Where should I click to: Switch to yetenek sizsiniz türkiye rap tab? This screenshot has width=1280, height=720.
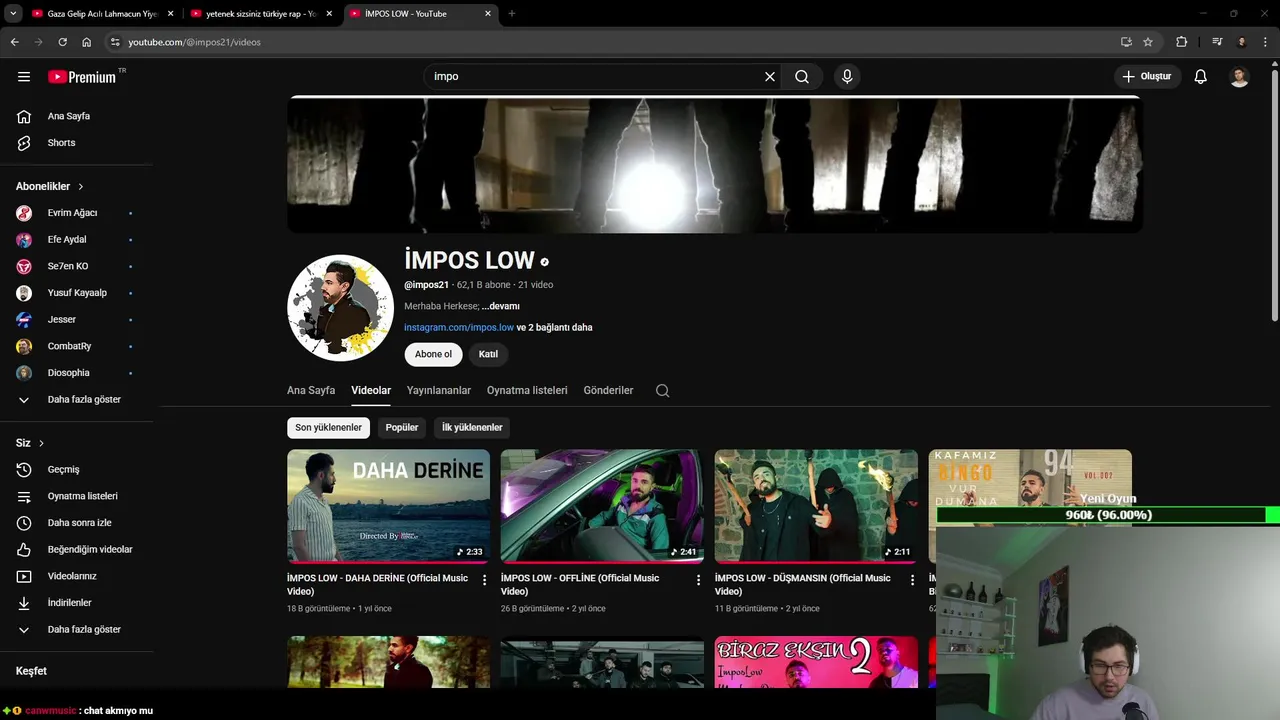261,14
